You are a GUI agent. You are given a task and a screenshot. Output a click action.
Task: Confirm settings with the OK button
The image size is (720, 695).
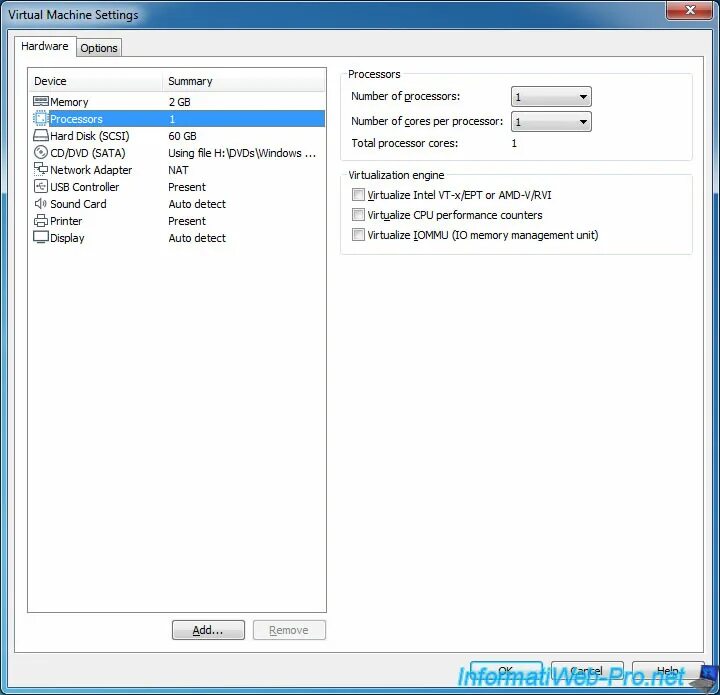pos(506,671)
